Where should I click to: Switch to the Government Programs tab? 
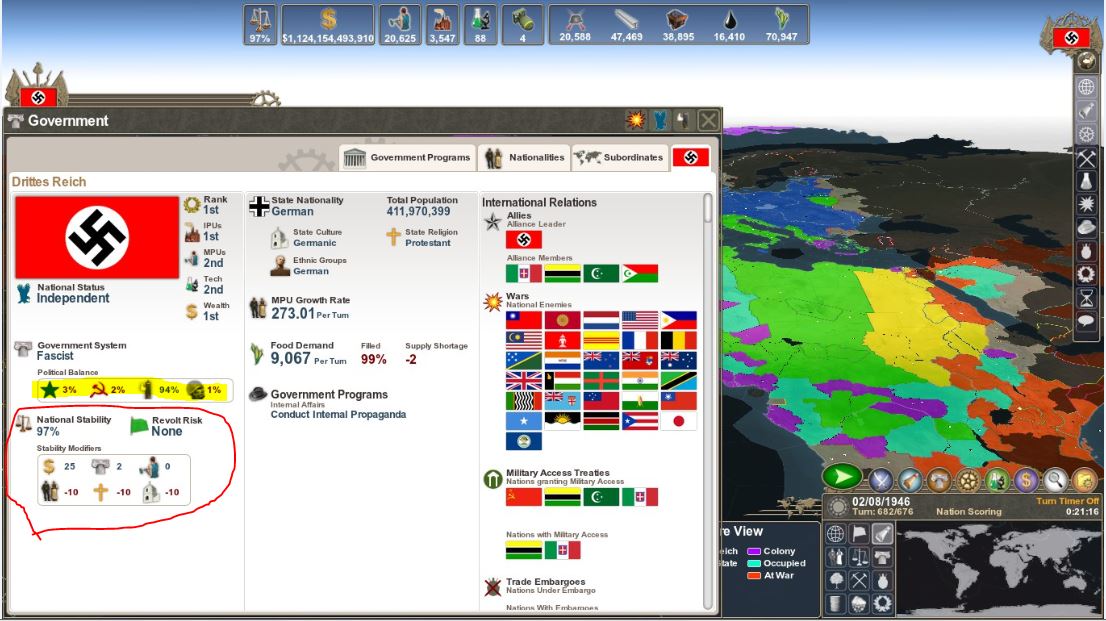[407, 157]
